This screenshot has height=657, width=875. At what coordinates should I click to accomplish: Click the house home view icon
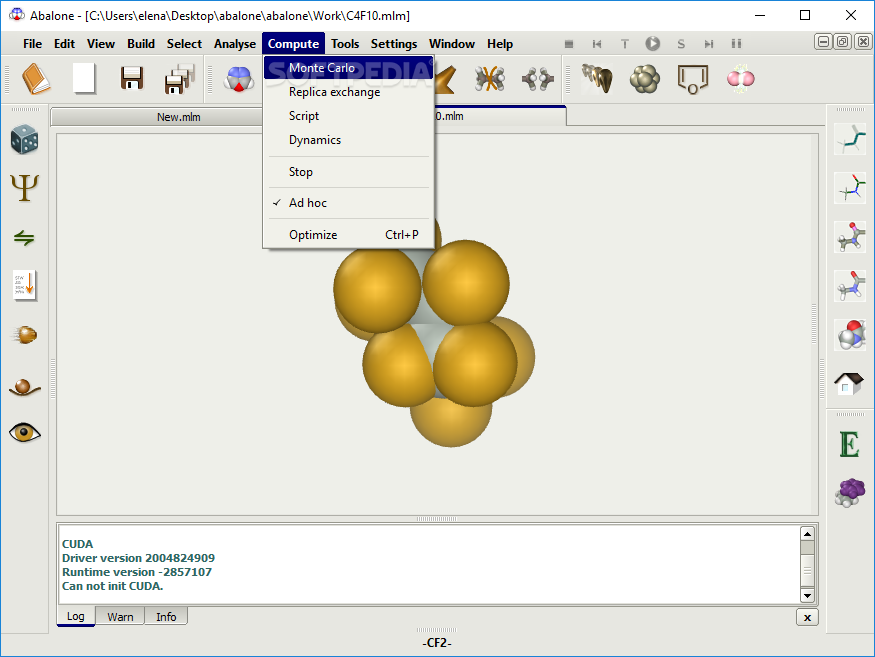(x=849, y=383)
